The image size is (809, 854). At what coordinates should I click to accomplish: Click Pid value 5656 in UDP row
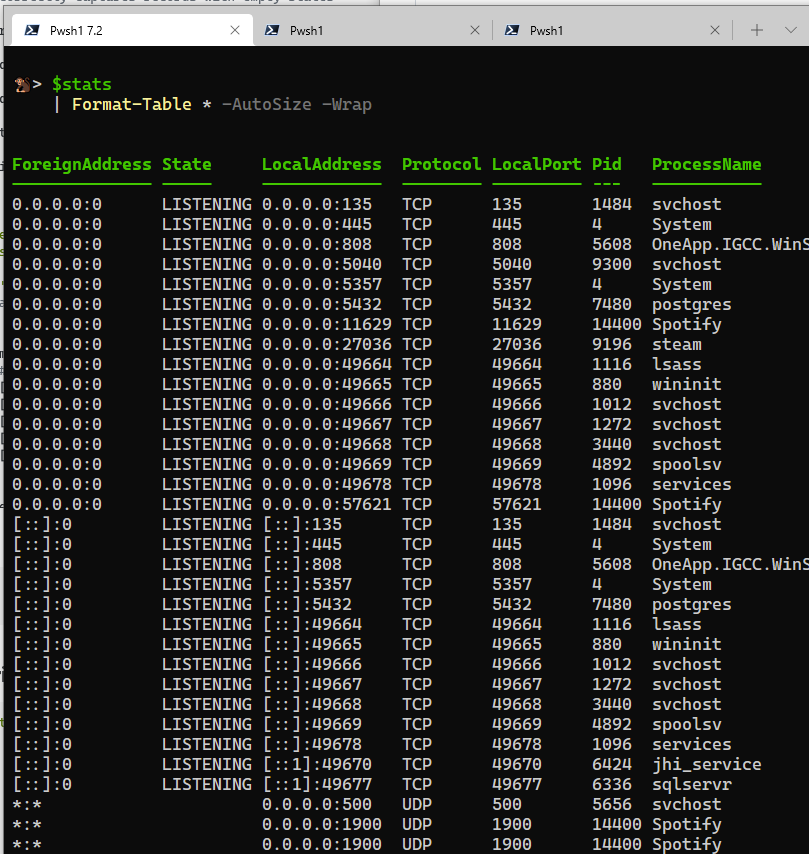pyautogui.click(x=612, y=804)
